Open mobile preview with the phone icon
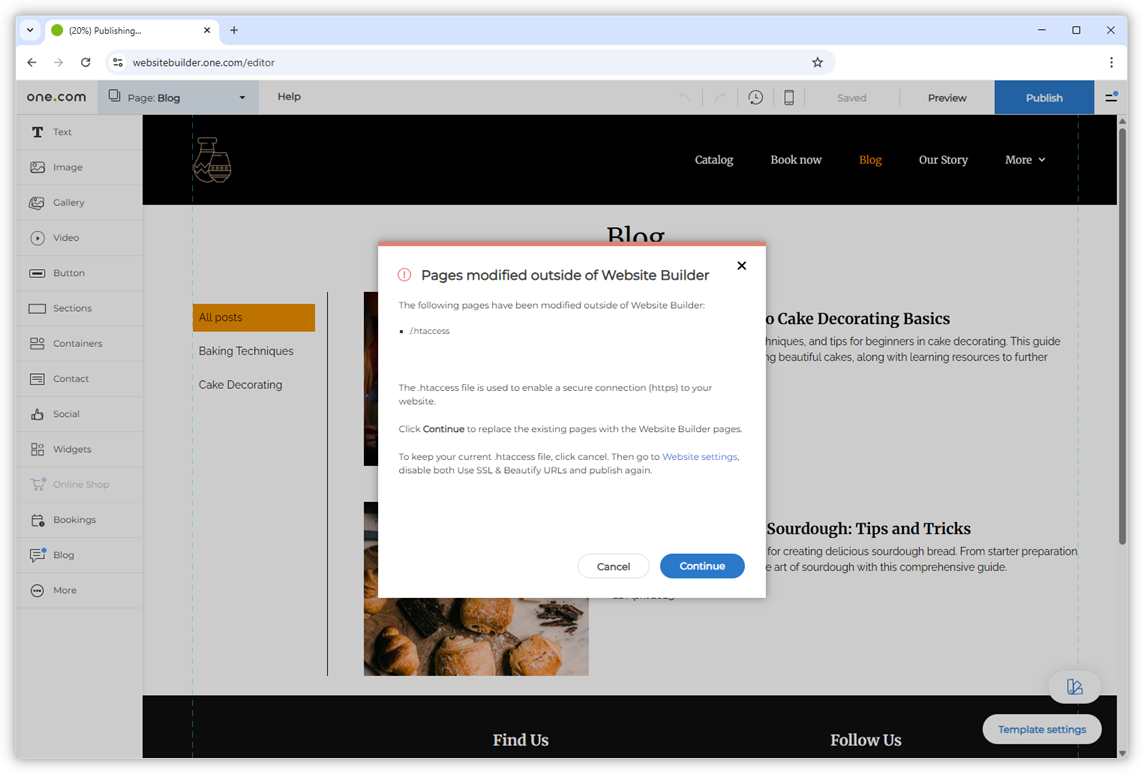The width and height of the screenshot is (1143, 774). pyautogui.click(x=789, y=97)
